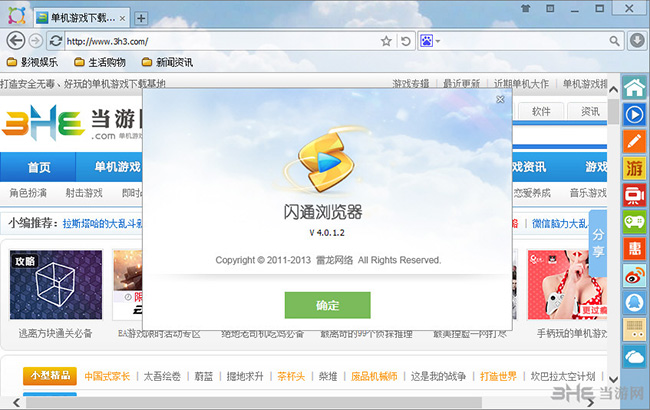Viewport: 650px width, 410px height.
Task: Click the 太吾绘卷 game link
Action: tap(162, 376)
